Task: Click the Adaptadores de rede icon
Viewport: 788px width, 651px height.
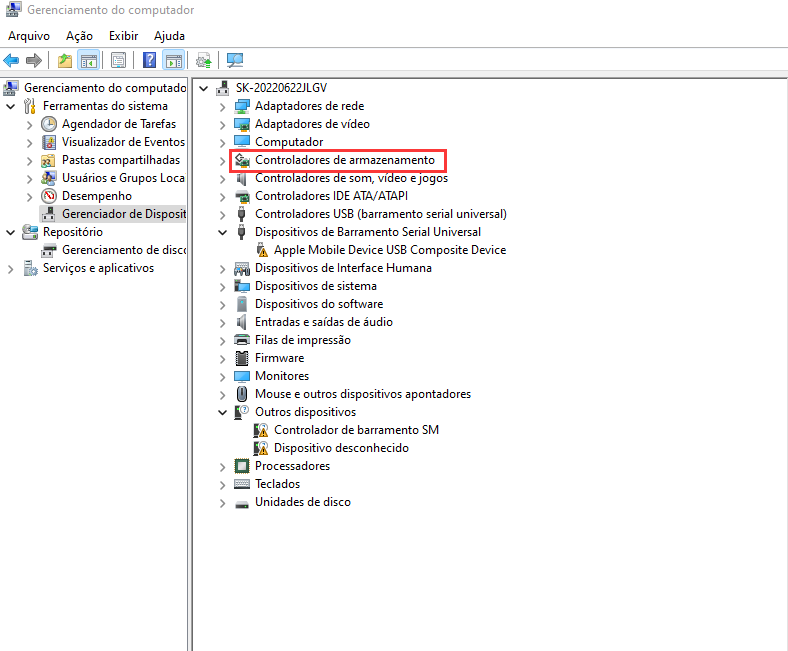Action: [242, 107]
